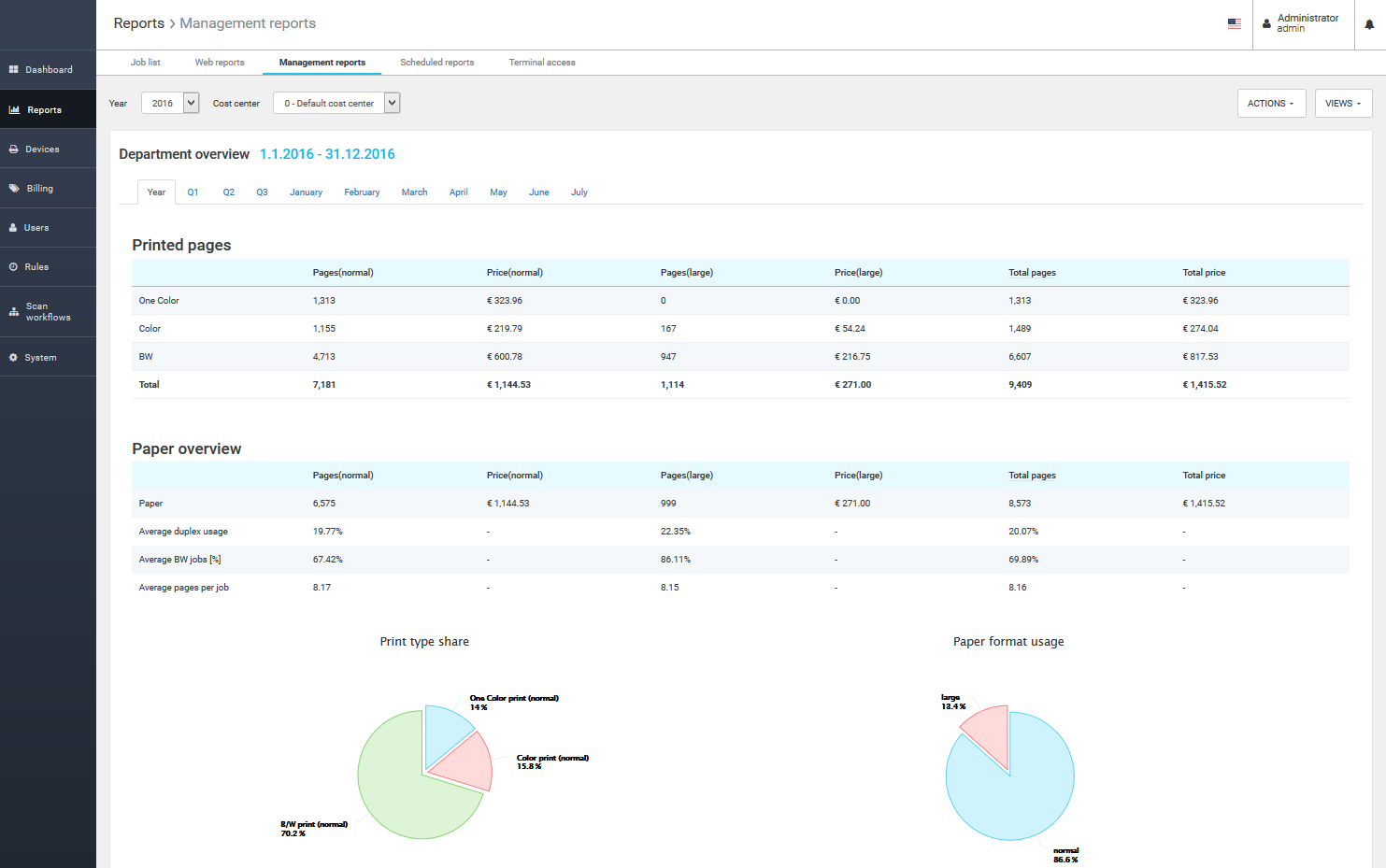Click the Rules icon in sidebar
The height and width of the screenshot is (868, 1386).
[x=14, y=267]
